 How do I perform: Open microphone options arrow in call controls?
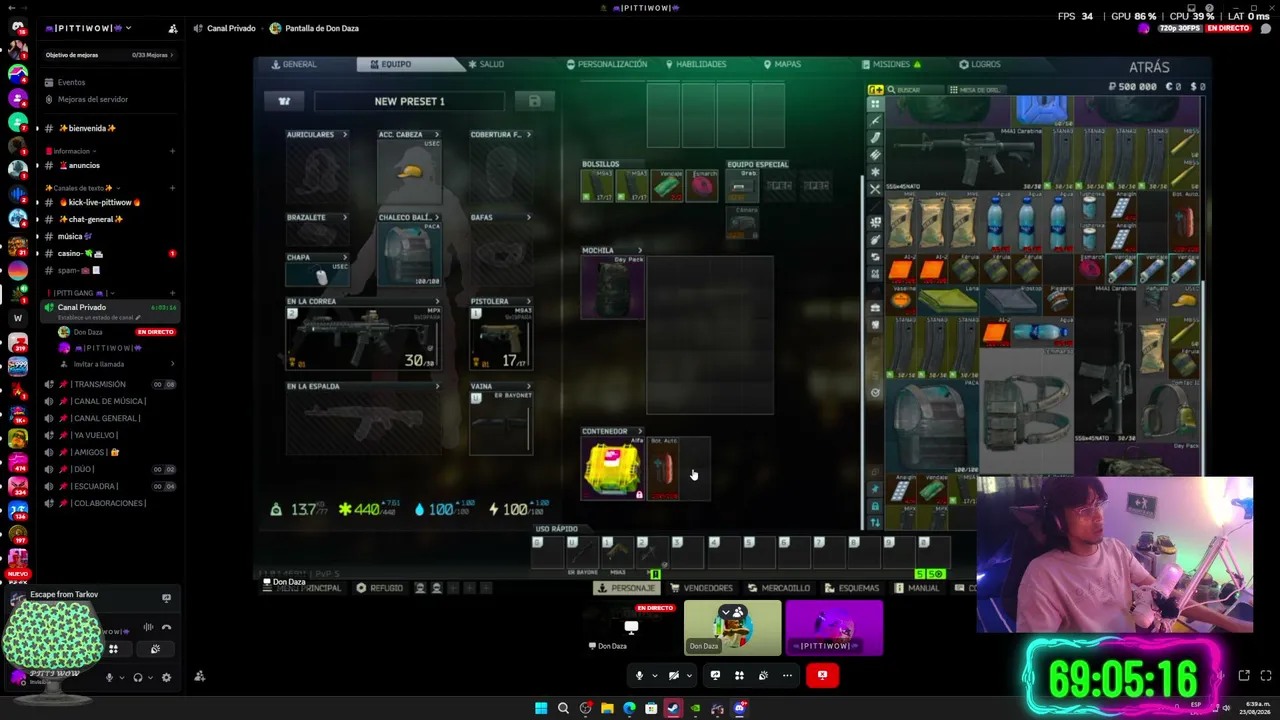654,675
